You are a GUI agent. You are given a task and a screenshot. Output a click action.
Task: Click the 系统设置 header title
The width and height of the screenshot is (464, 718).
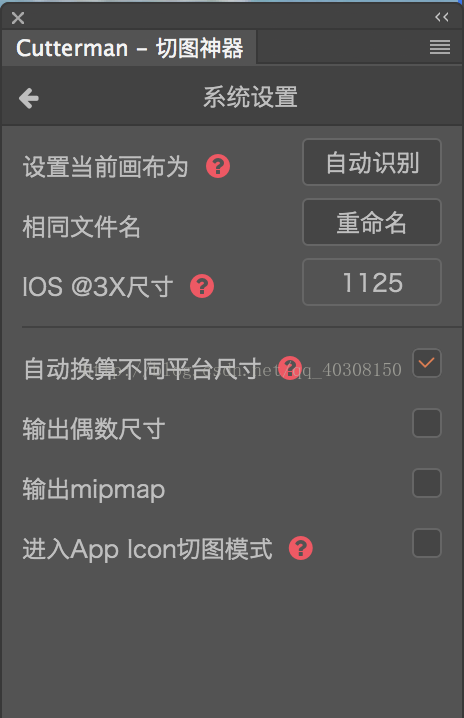pos(251,98)
